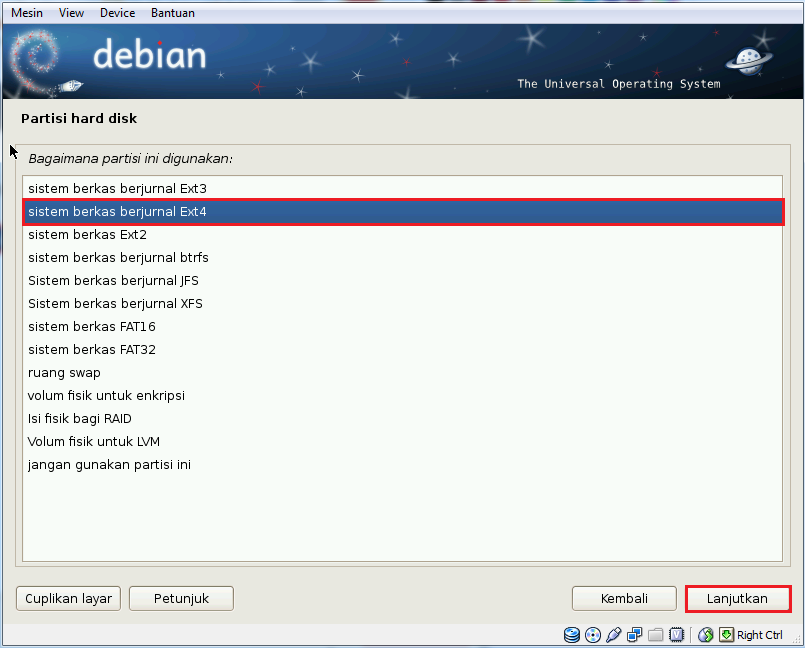Select the sistem berkas FAT32 option
The width and height of the screenshot is (805, 648).
(91, 349)
